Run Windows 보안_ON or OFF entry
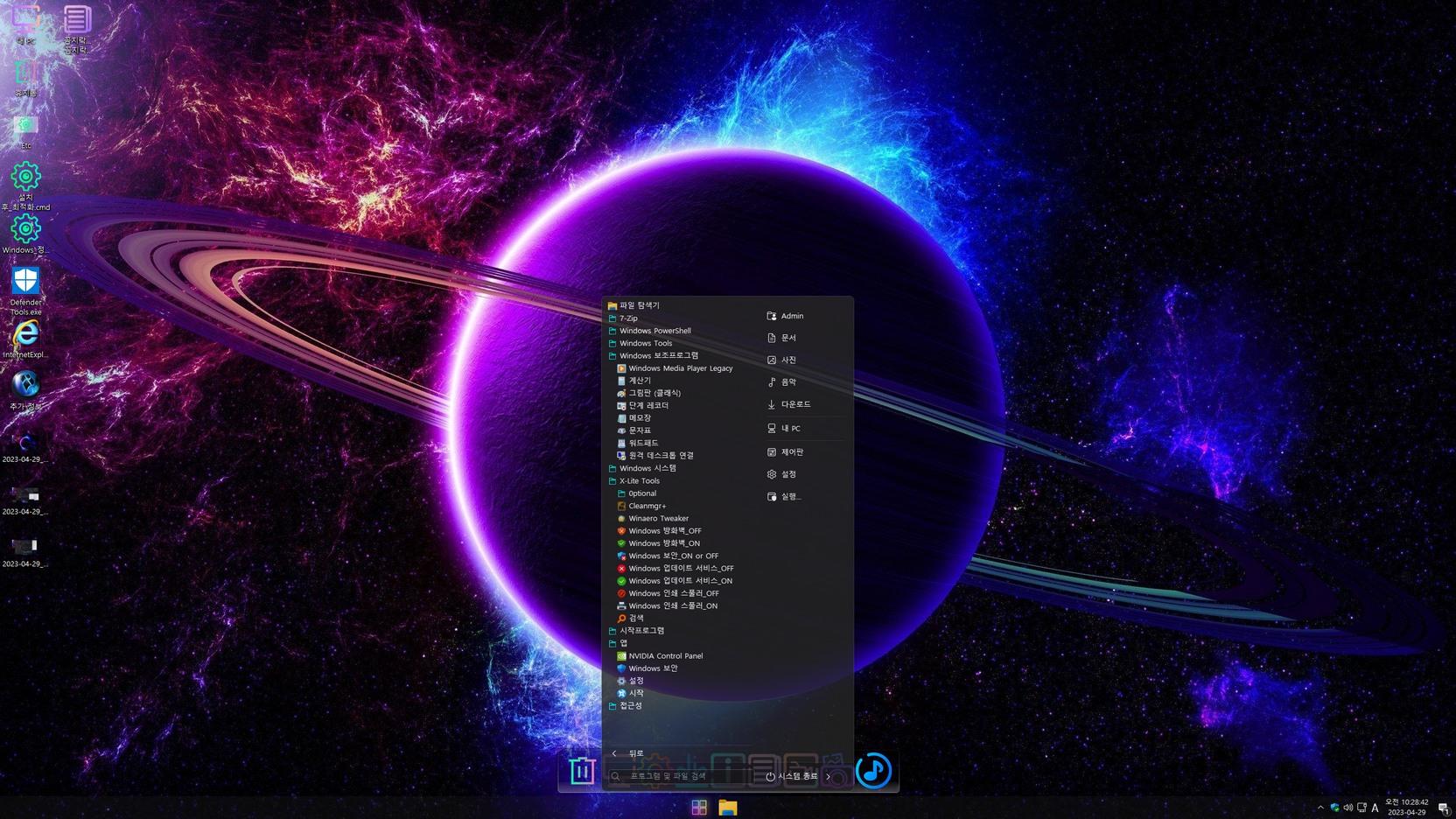 click(668, 556)
